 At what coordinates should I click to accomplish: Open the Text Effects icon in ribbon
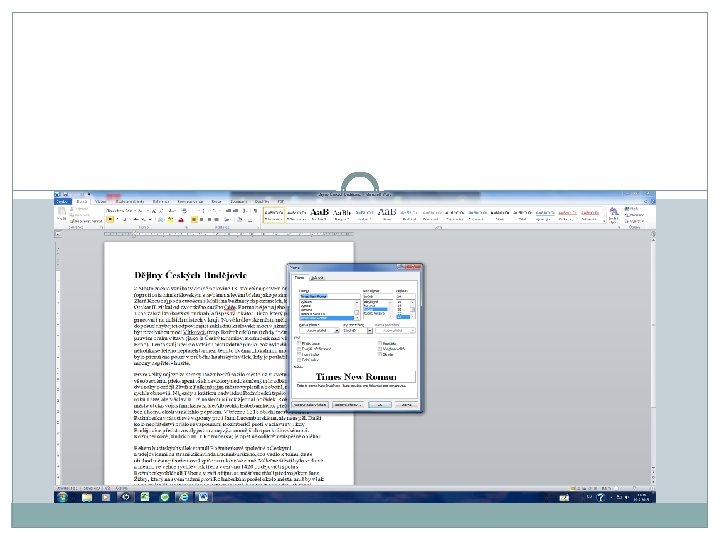161,219
